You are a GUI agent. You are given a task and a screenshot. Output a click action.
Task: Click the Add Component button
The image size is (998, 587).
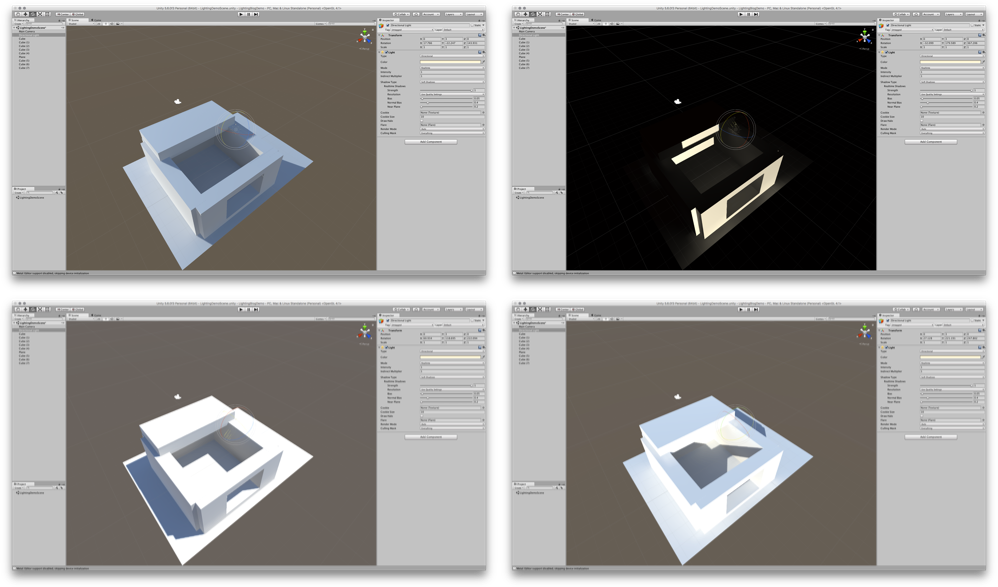(x=431, y=142)
